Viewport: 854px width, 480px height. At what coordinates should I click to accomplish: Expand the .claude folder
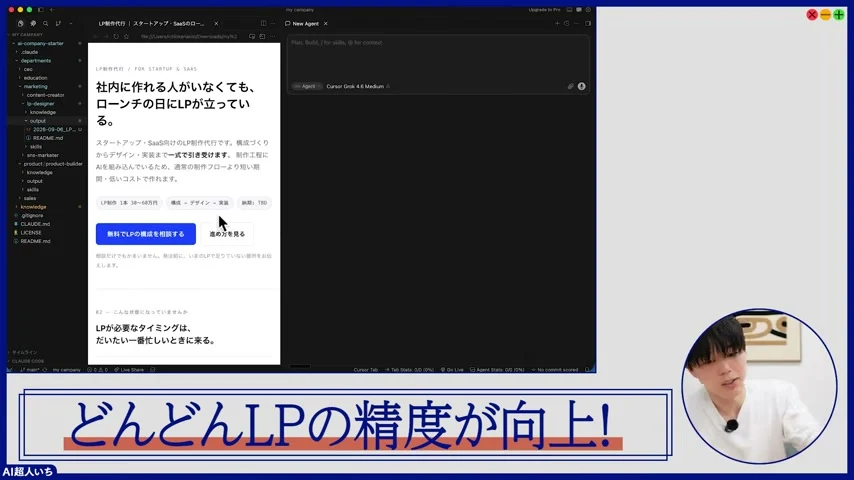click(30, 52)
